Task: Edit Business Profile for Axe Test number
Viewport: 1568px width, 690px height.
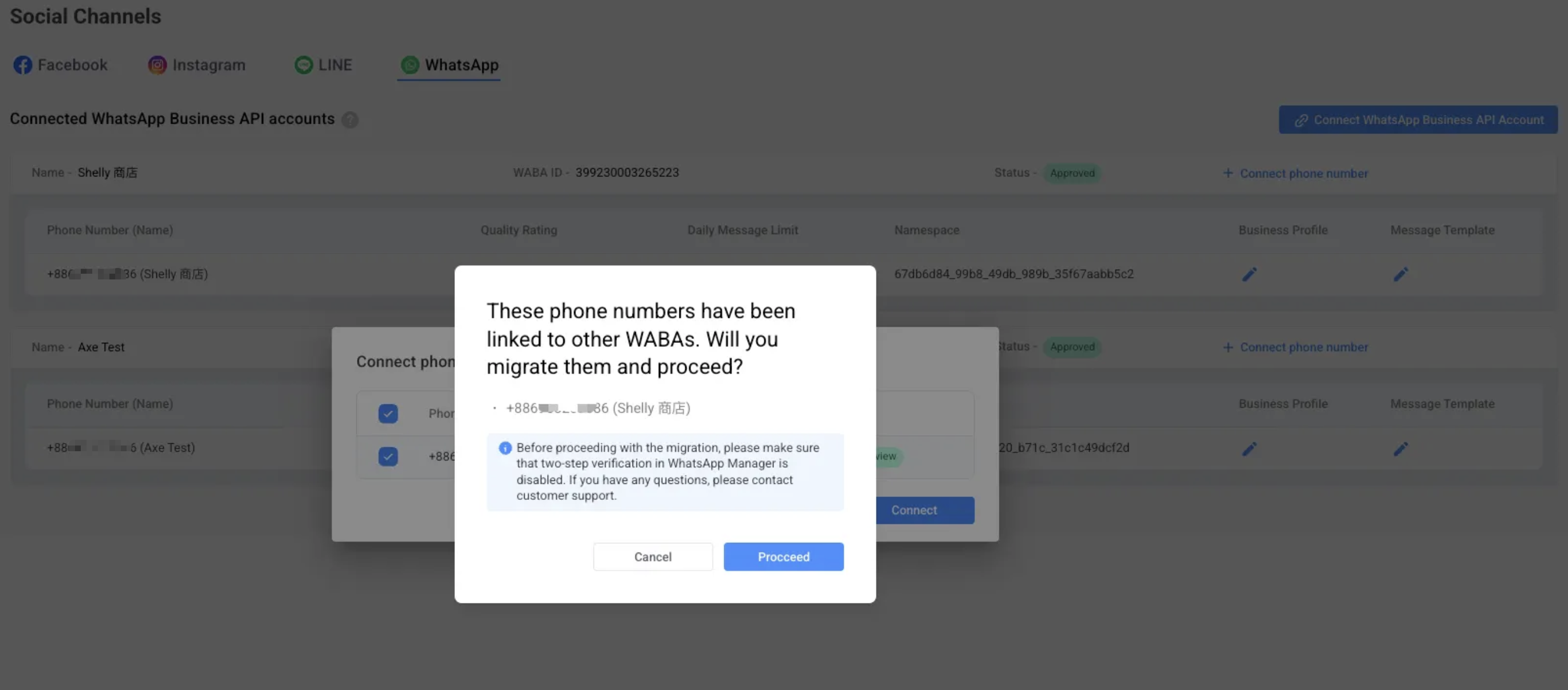Action: (1249, 448)
